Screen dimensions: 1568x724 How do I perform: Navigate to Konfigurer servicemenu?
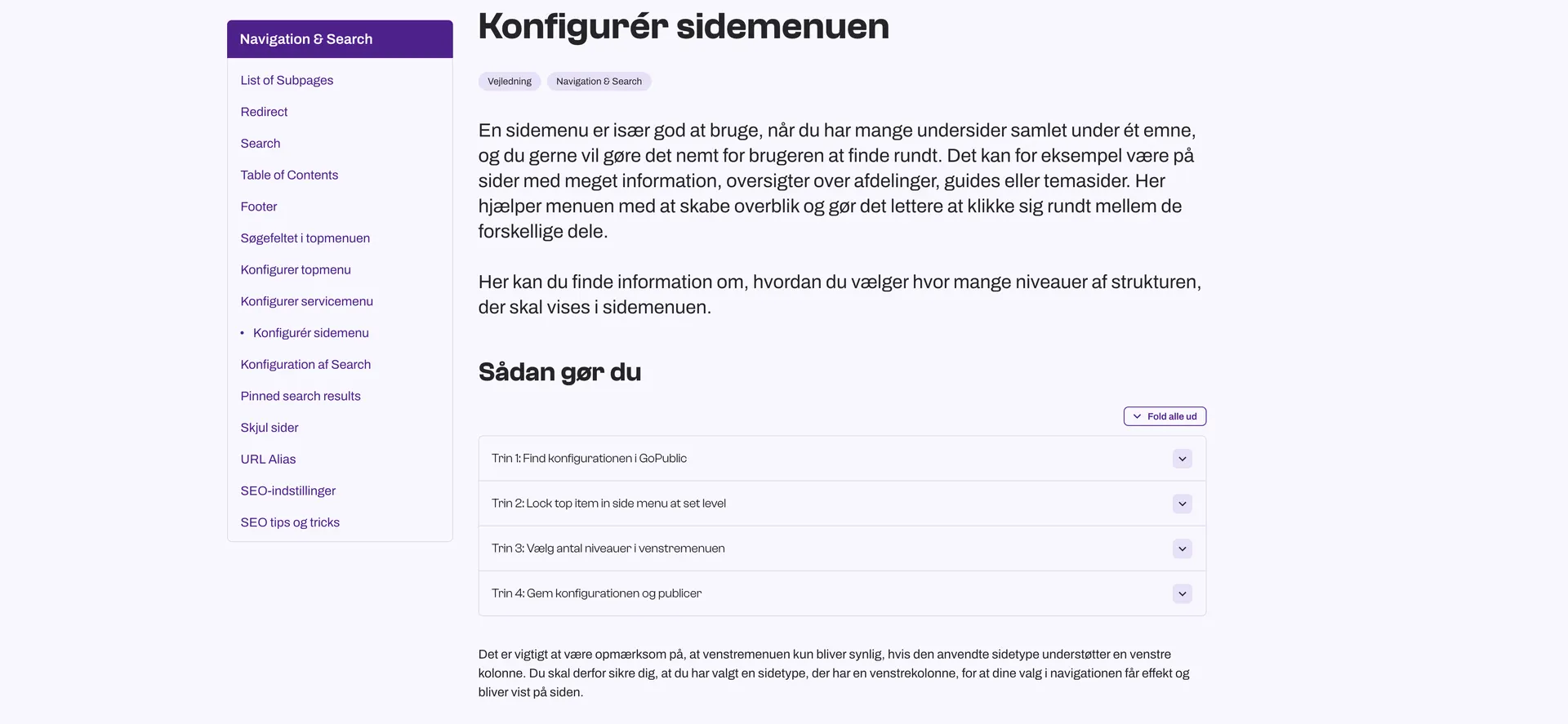tap(306, 301)
